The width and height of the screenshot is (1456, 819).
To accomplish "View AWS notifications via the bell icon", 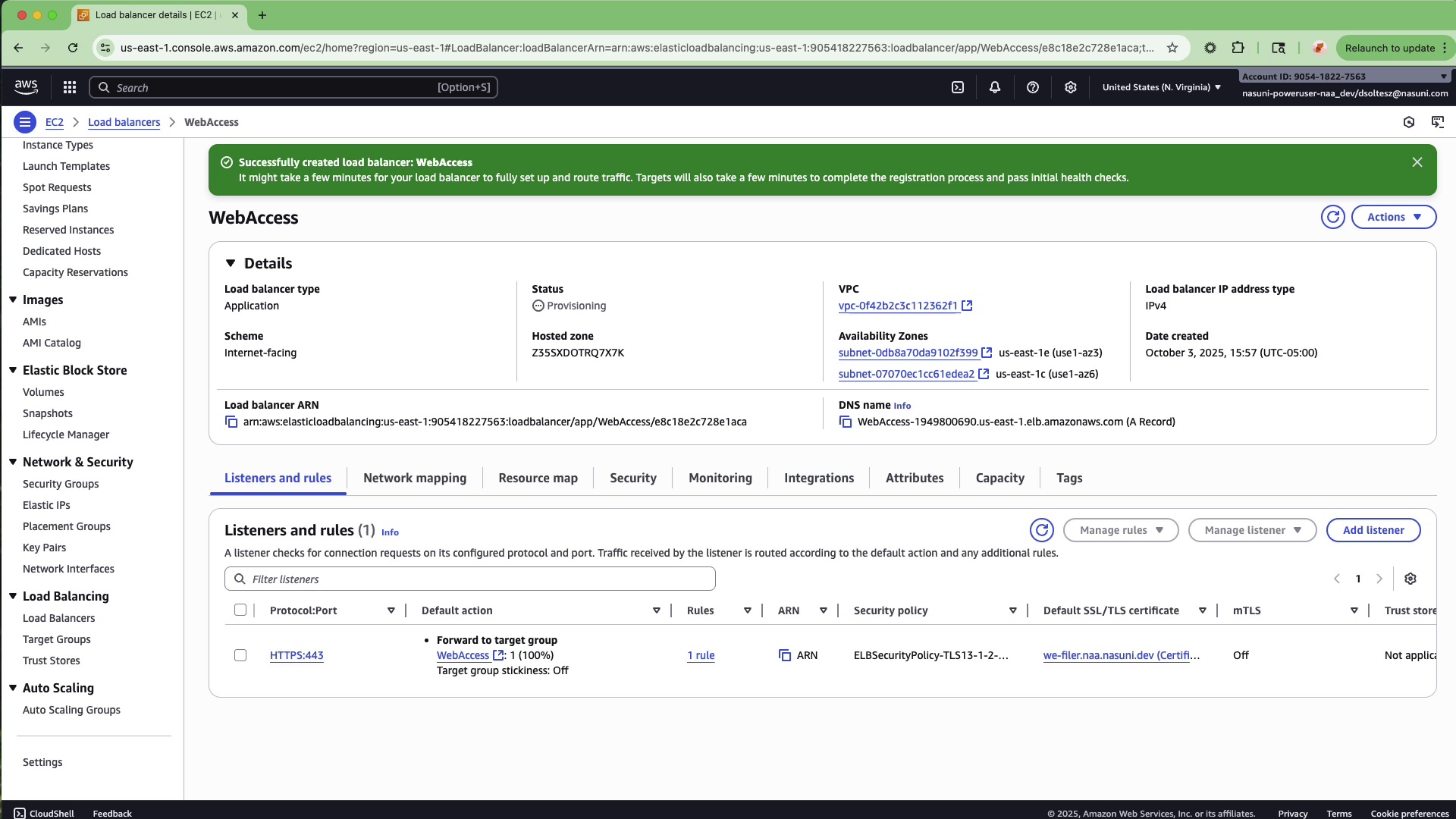I will [x=994, y=86].
